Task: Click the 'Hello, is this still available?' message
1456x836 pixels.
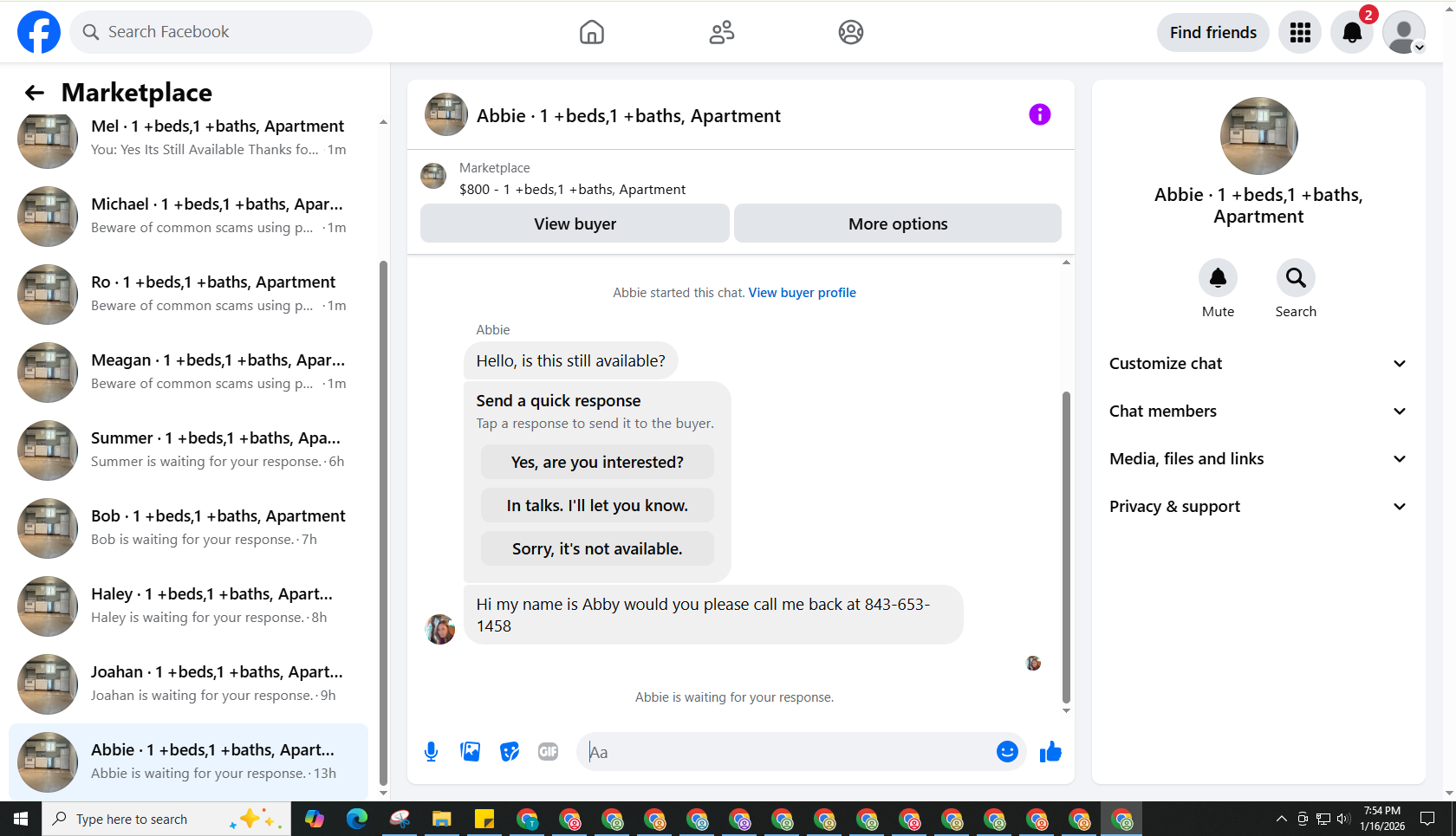Action: coord(570,361)
